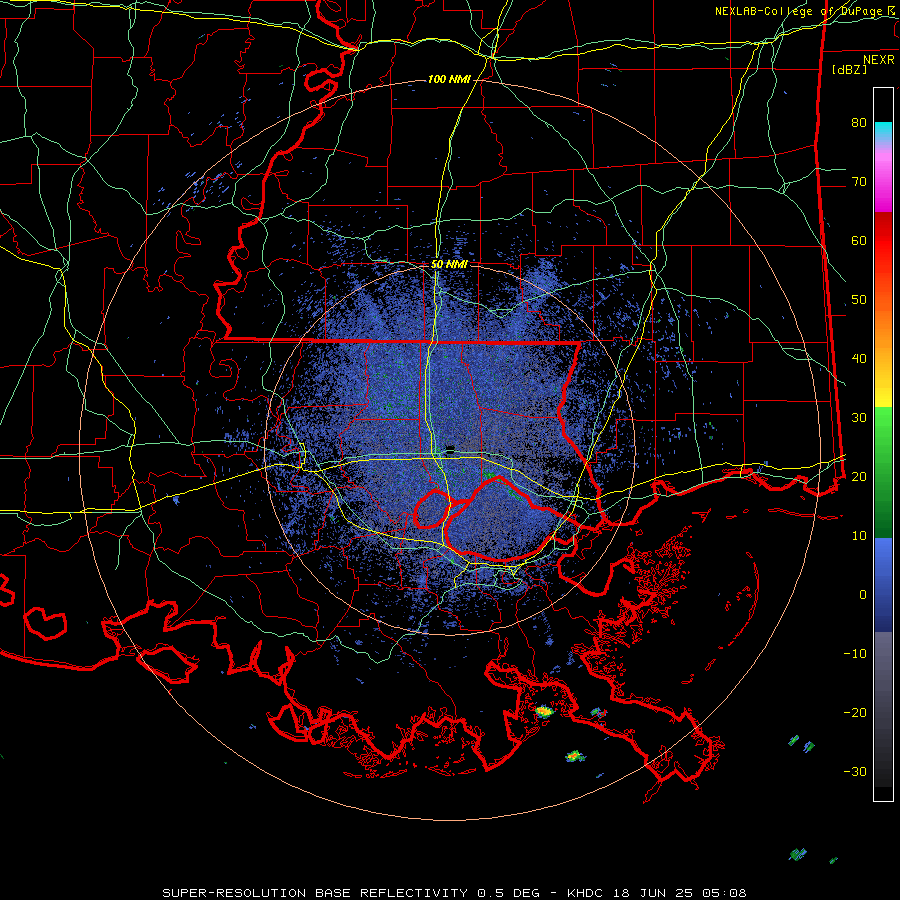Image resolution: width=900 pixels, height=900 pixels.
Task: Click the 70 value on the color scale
Action: tap(859, 181)
